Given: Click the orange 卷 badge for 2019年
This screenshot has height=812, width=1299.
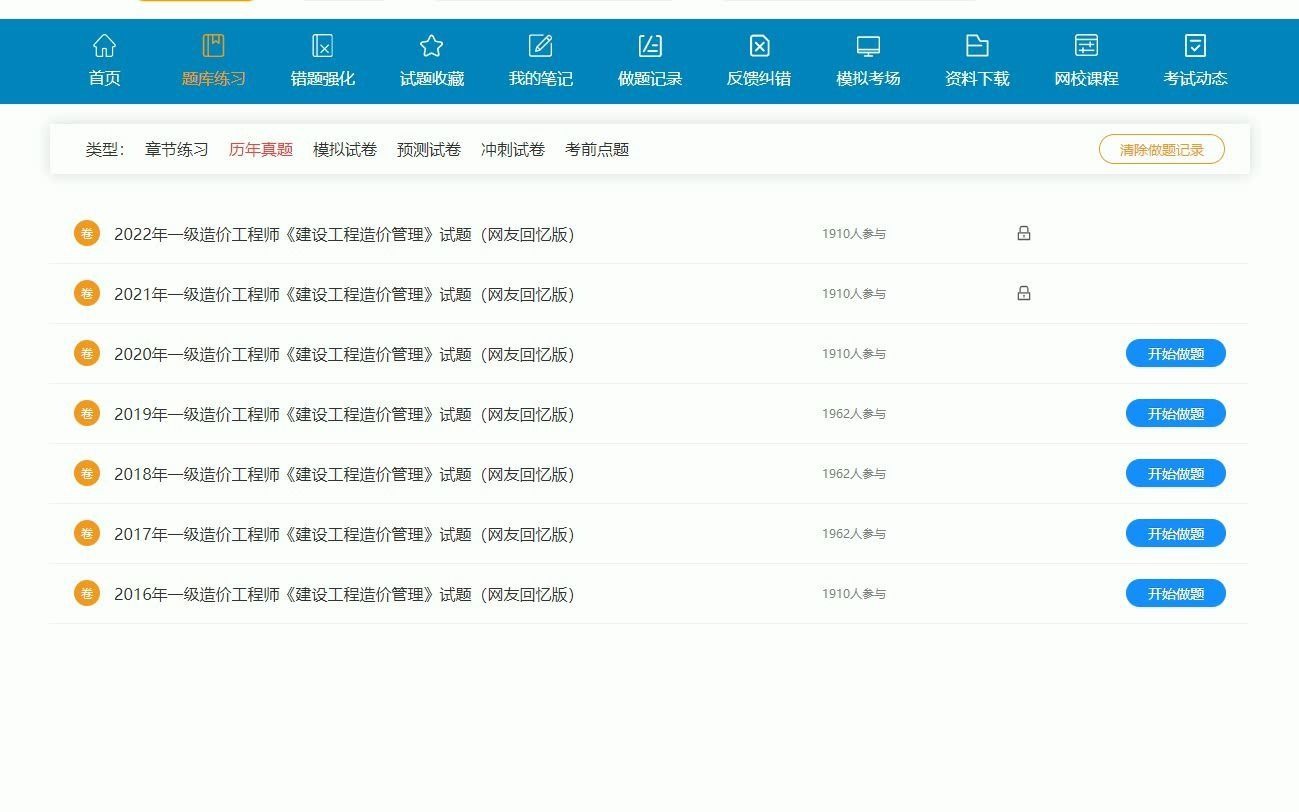Looking at the screenshot, I should (87, 413).
